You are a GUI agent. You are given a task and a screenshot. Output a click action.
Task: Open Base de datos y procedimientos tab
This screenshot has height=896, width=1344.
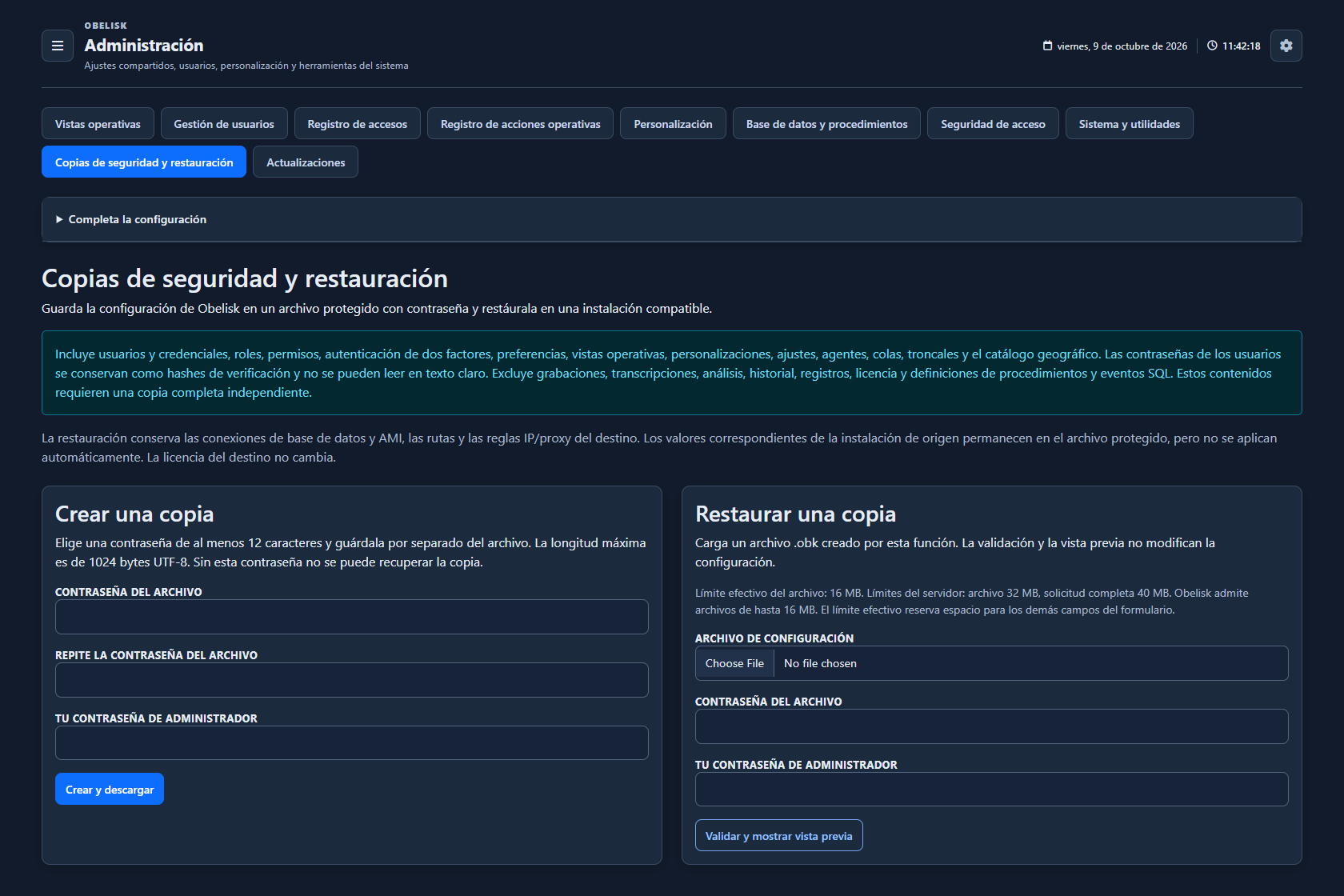[827, 124]
